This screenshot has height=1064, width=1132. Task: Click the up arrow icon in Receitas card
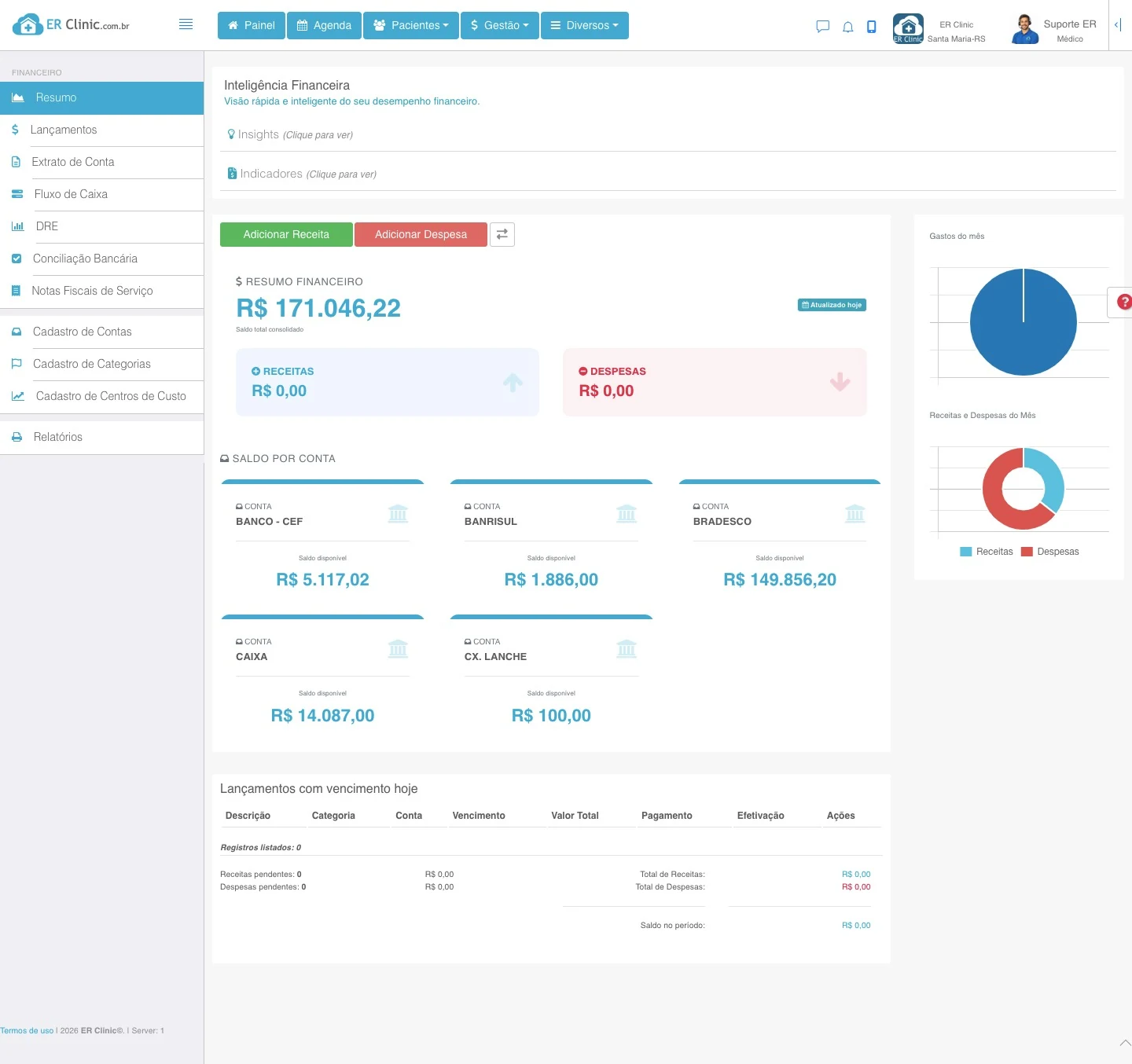coord(513,383)
